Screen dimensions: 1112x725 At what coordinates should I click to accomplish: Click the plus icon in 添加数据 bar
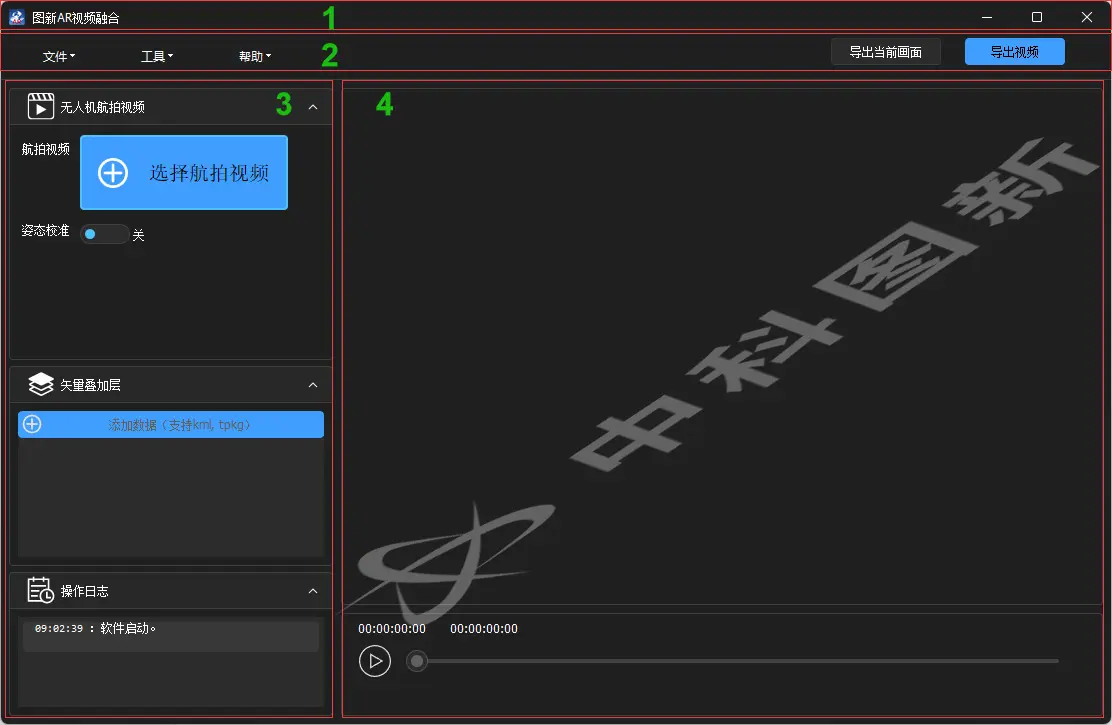(x=32, y=424)
